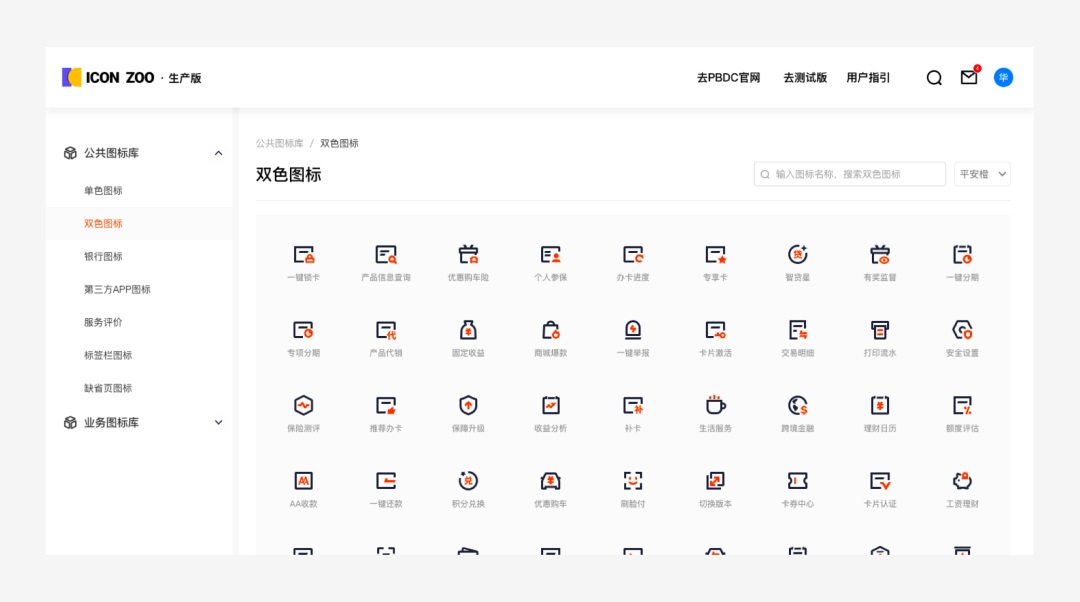Open the 平安橙 color theme dropdown
The width and height of the screenshot is (1080, 602).
click(x=982, y=173)
